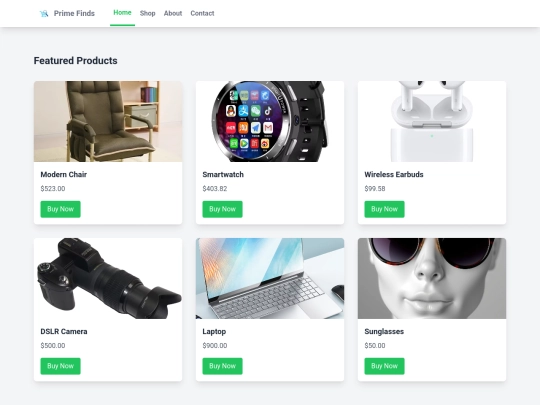Screen dimensions: 540x405
Task: Buy the Laptop now
Action: coord(222,366)
